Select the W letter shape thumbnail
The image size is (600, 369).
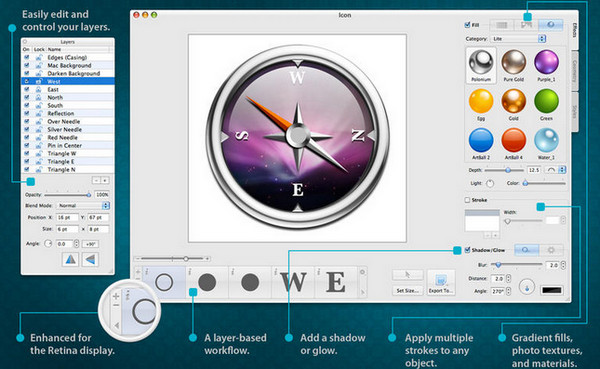point(293,282)
